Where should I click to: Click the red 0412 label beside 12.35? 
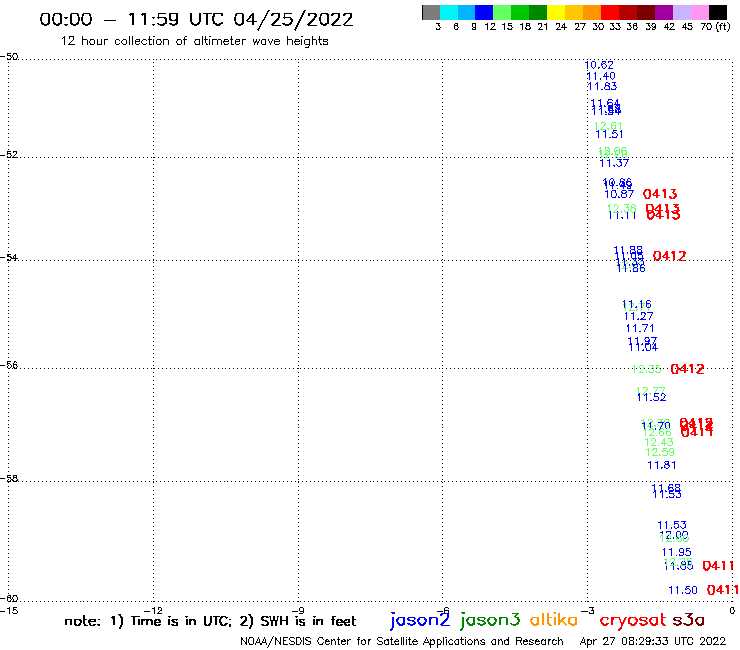click(x=687, y=369)
